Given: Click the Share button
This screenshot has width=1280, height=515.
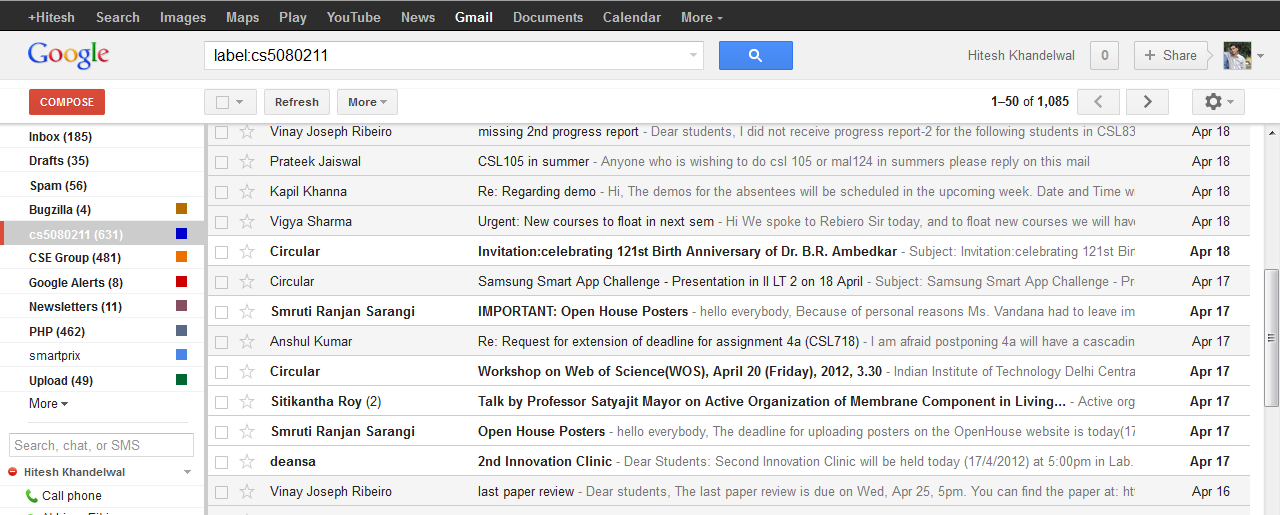Looking at the screenshot, I should [1170, 56].
